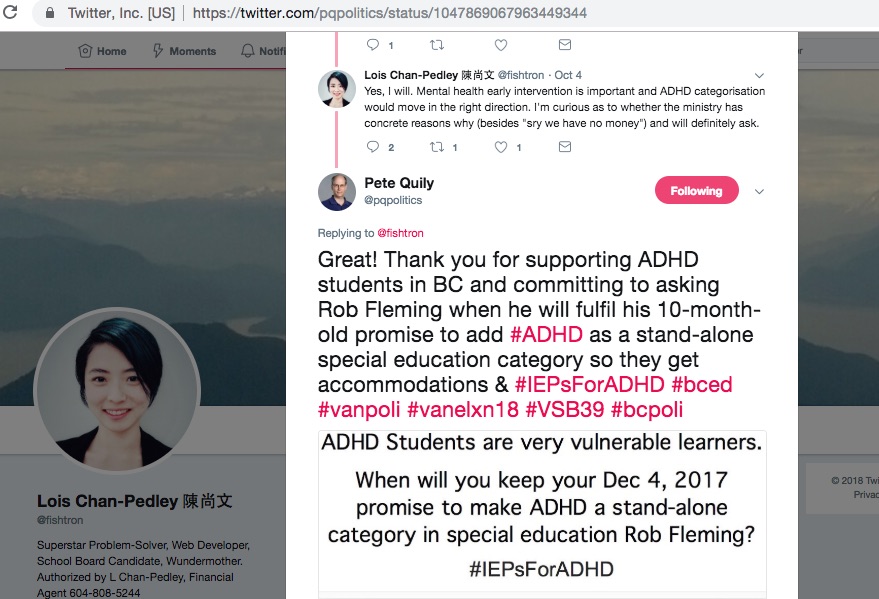The image size is (879, 599).
Task: Open the #IEPsForADHD hashtag link
Action: pyautogui.click(x=588, y=385)
